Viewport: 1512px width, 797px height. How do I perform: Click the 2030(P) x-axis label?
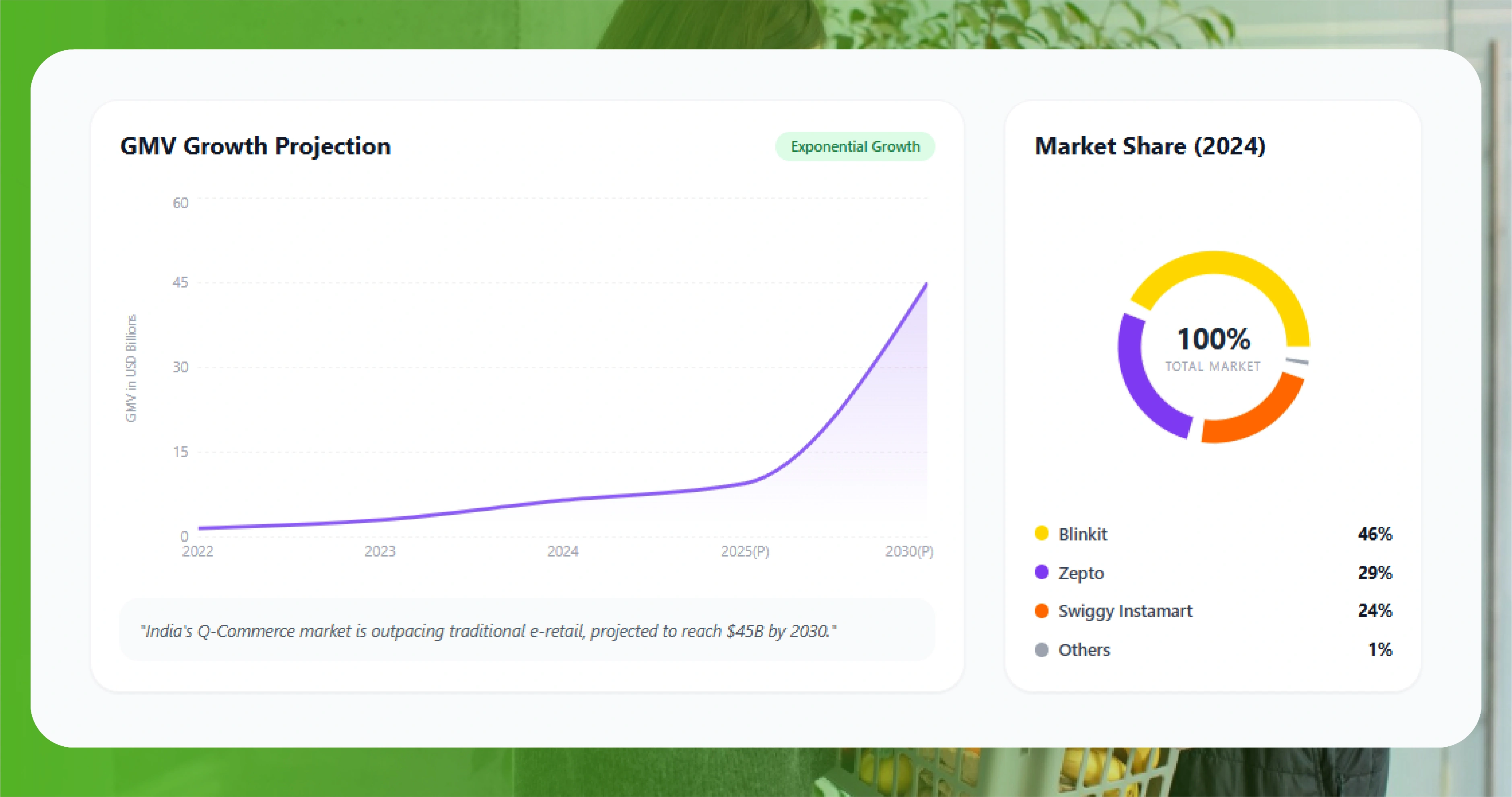point(908,551)
